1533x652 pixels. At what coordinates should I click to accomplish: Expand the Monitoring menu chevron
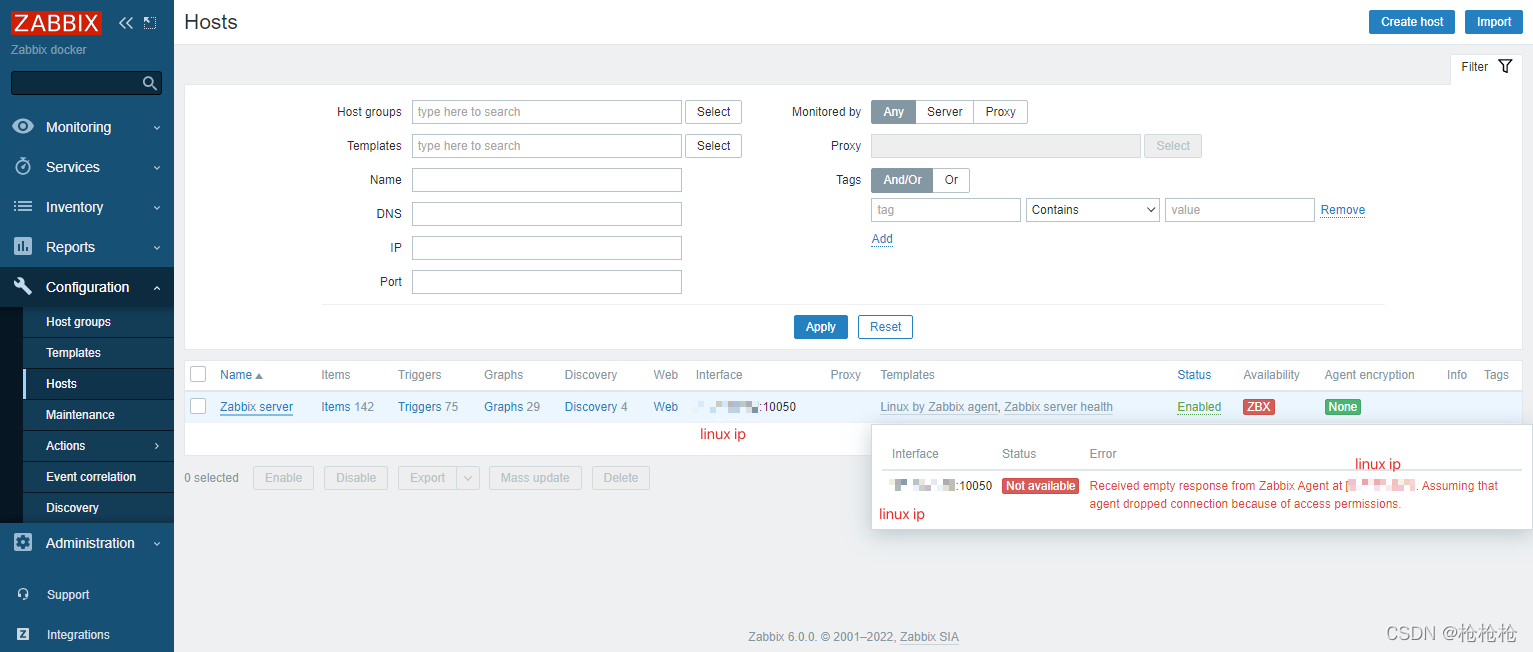pyautogui.click(x=157, y=128)
